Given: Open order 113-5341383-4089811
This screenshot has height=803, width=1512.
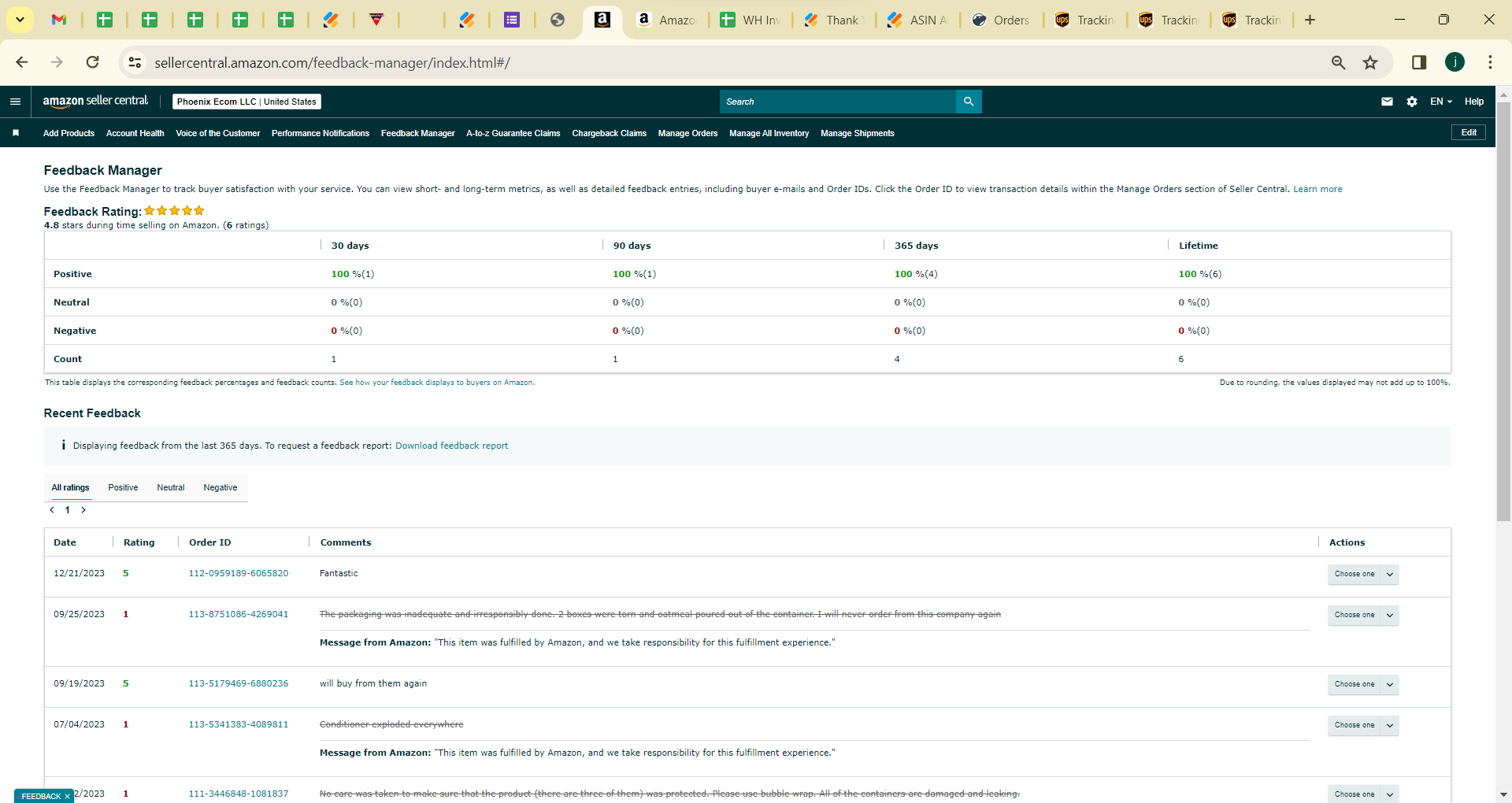Looking at the screenshot, I should point(239,724).
